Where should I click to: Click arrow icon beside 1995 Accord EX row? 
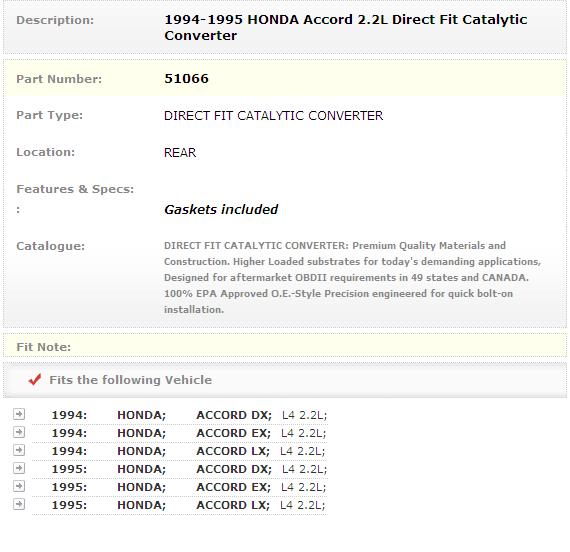[x=19, y=486]
